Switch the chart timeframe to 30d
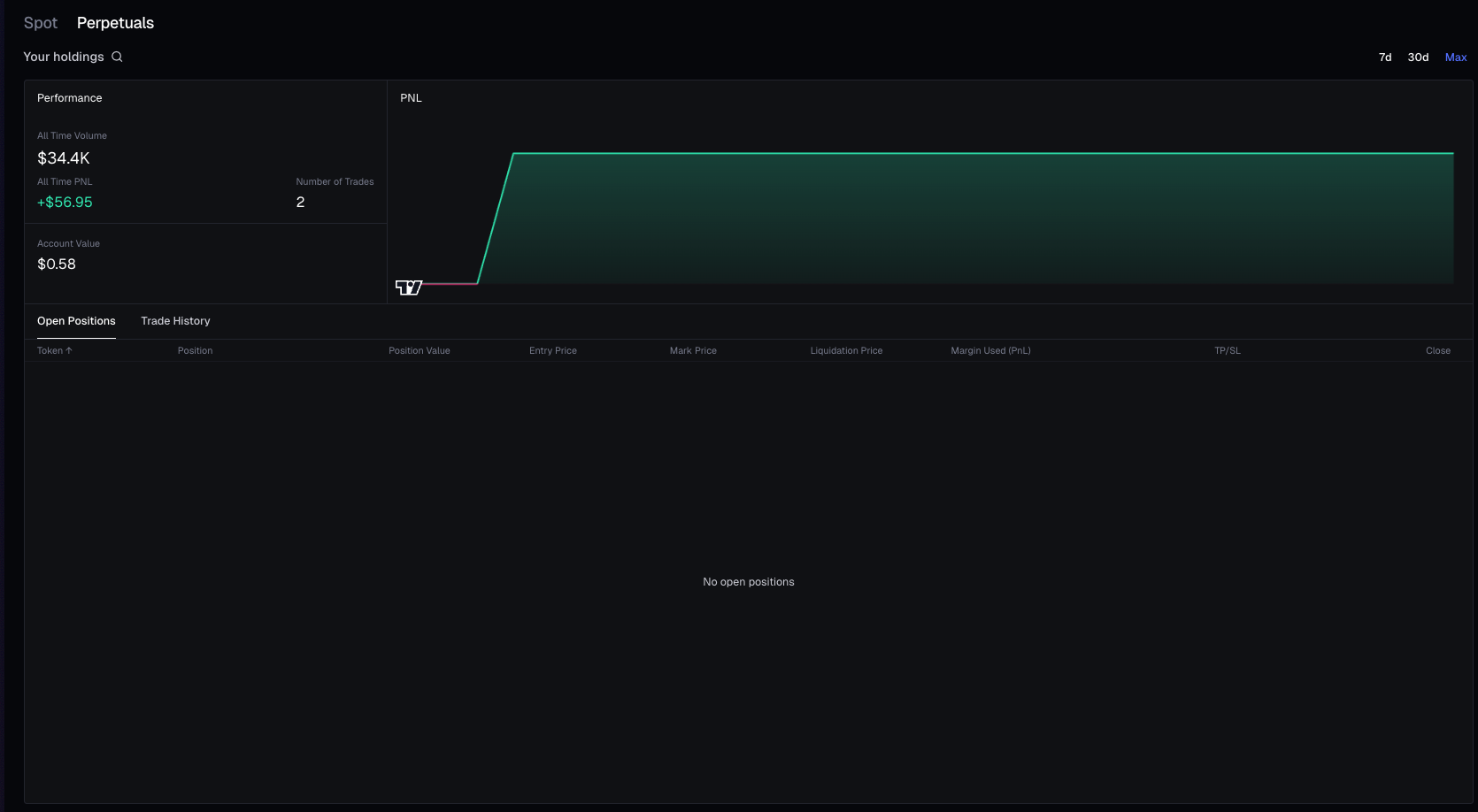Screen dimensions: 1478x812 click(1418, 57)
